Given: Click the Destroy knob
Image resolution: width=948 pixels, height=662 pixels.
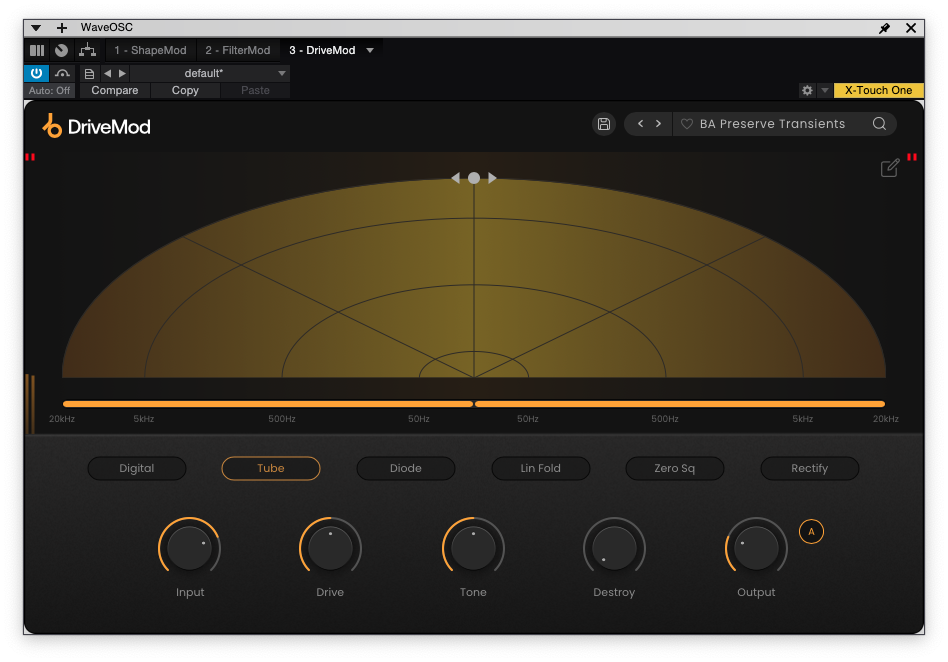Looking at the screenshot, I should (x=614, y=548).
